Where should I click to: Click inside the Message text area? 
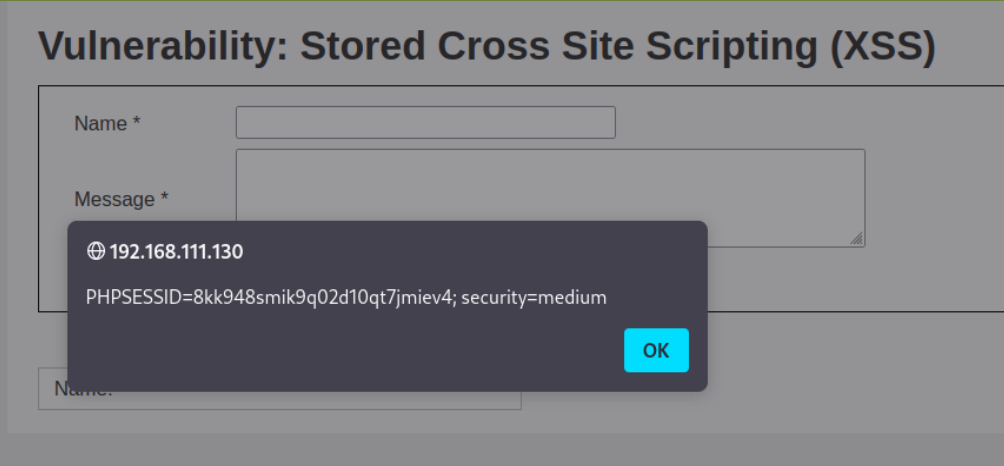[550, 185]
